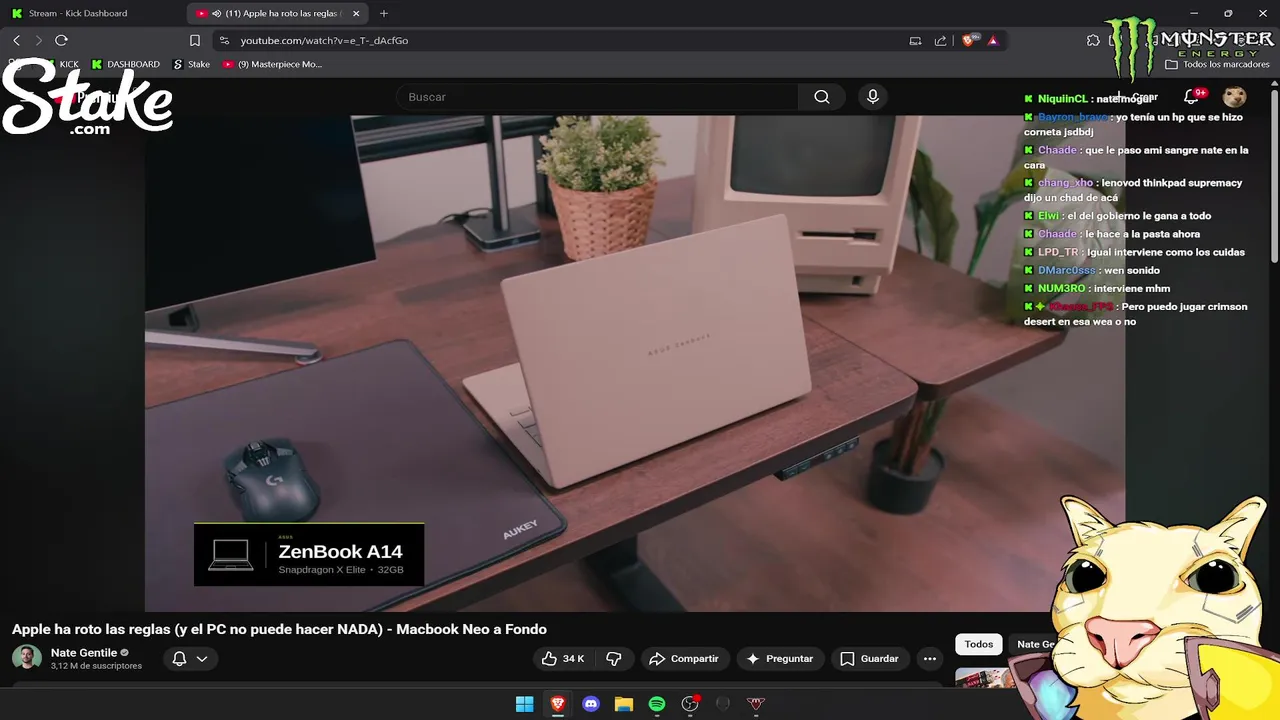Image resolution: width=1280 pixels, height=720 pixels.
Task: Open Windows Start menu
Action: point(524,704)
